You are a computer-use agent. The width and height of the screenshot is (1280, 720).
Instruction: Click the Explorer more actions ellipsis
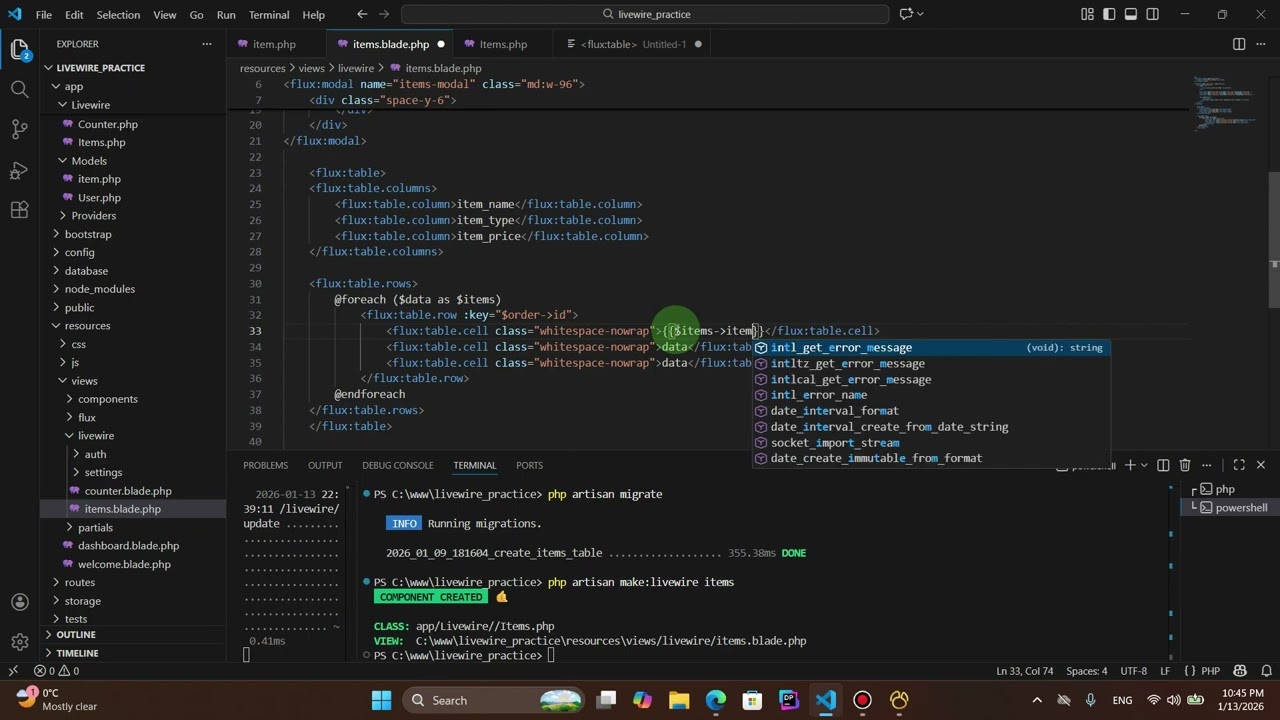coord(207,44)
